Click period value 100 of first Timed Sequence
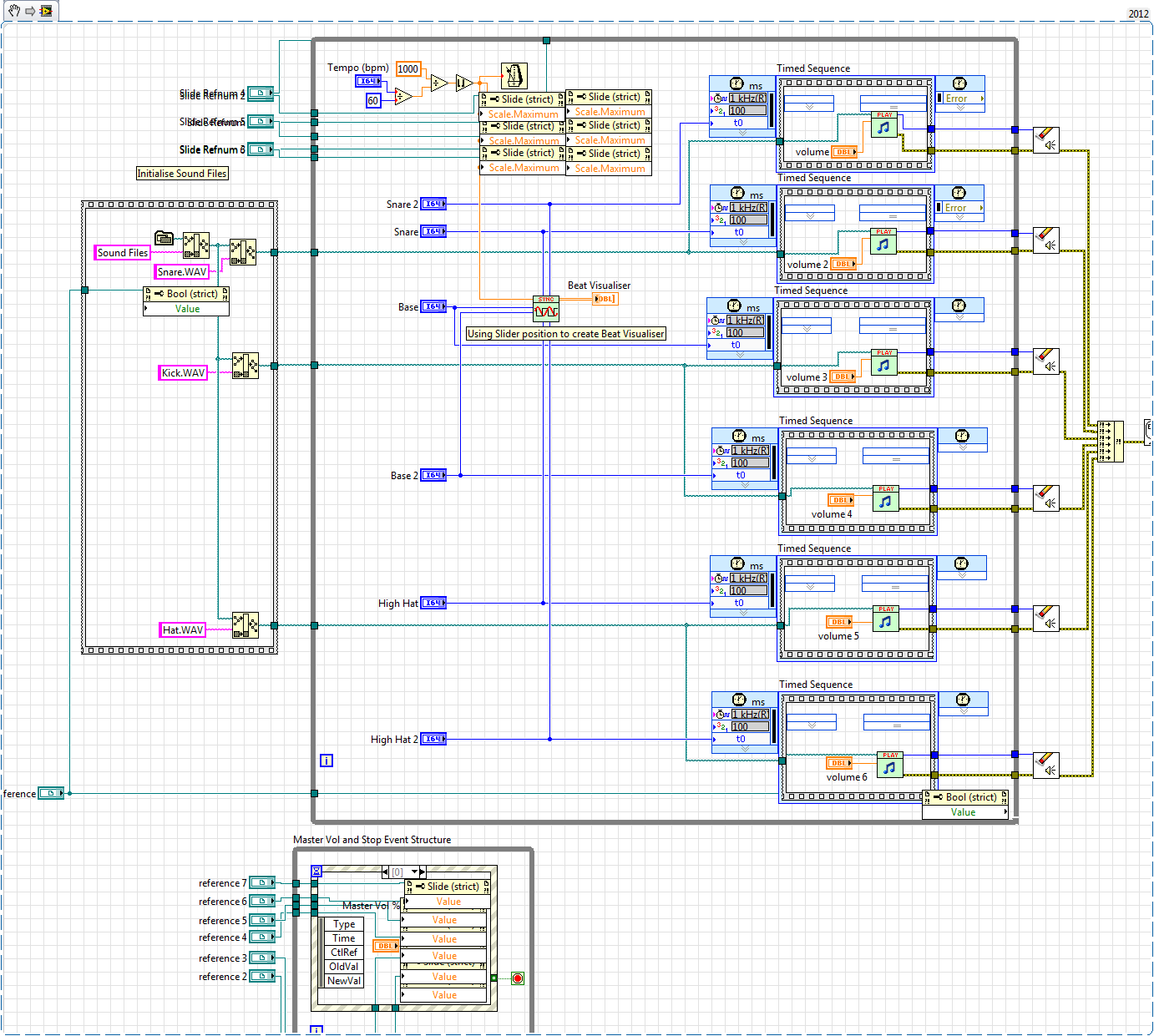 point(747,110)
